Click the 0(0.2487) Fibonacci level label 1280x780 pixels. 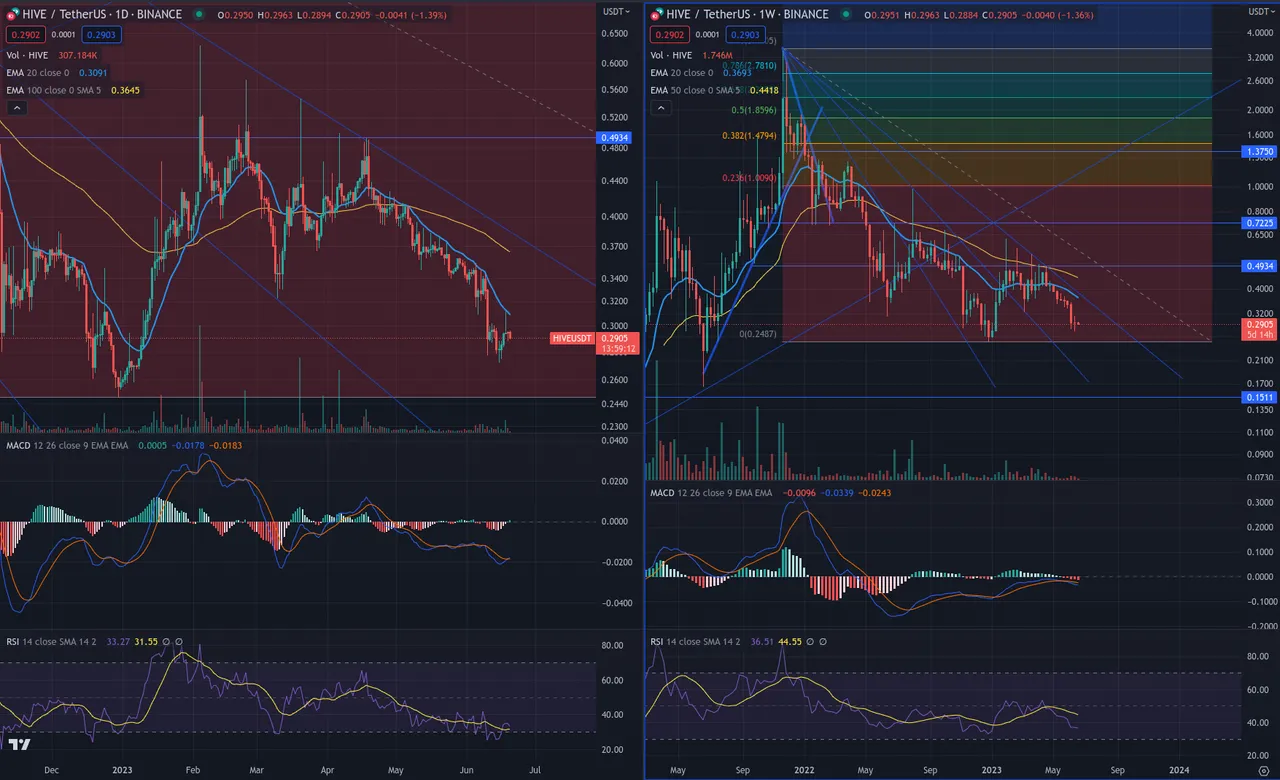[760, 334]
